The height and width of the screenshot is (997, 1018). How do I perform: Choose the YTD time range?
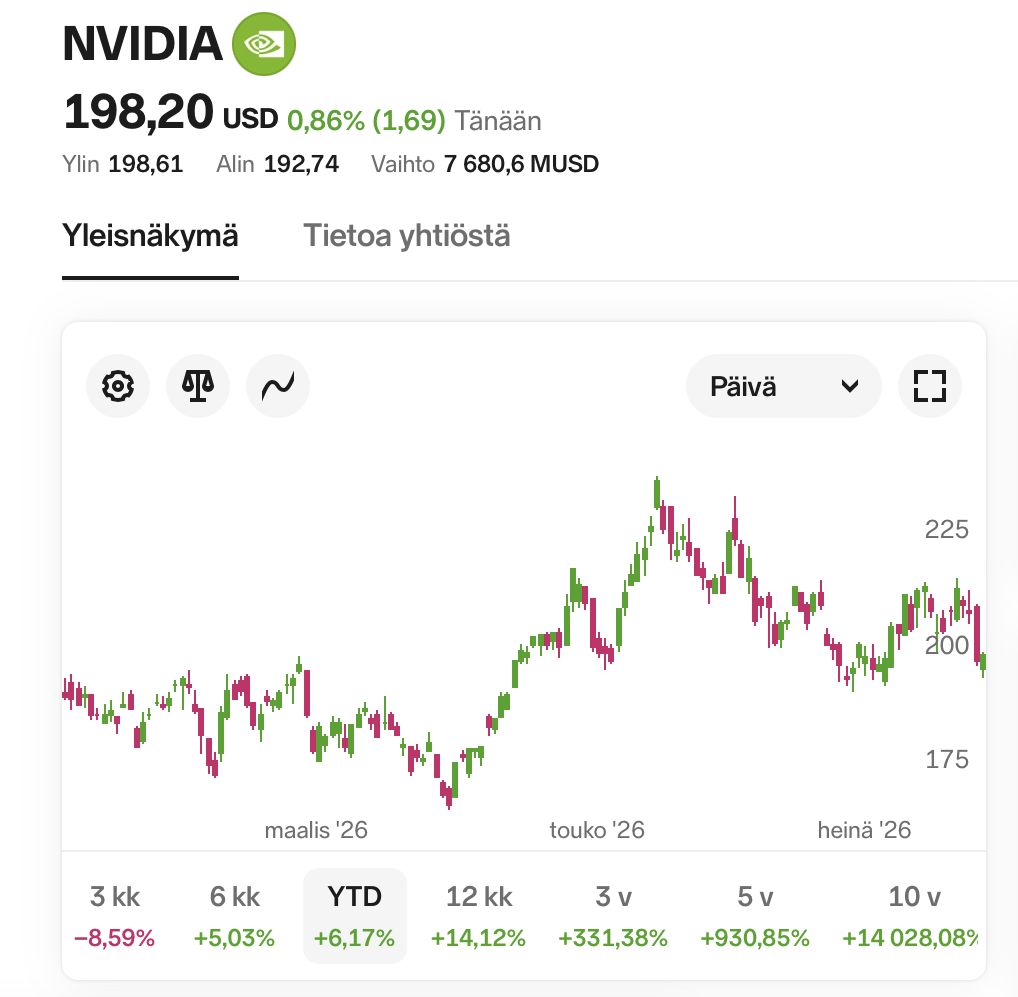pos(354,915)
